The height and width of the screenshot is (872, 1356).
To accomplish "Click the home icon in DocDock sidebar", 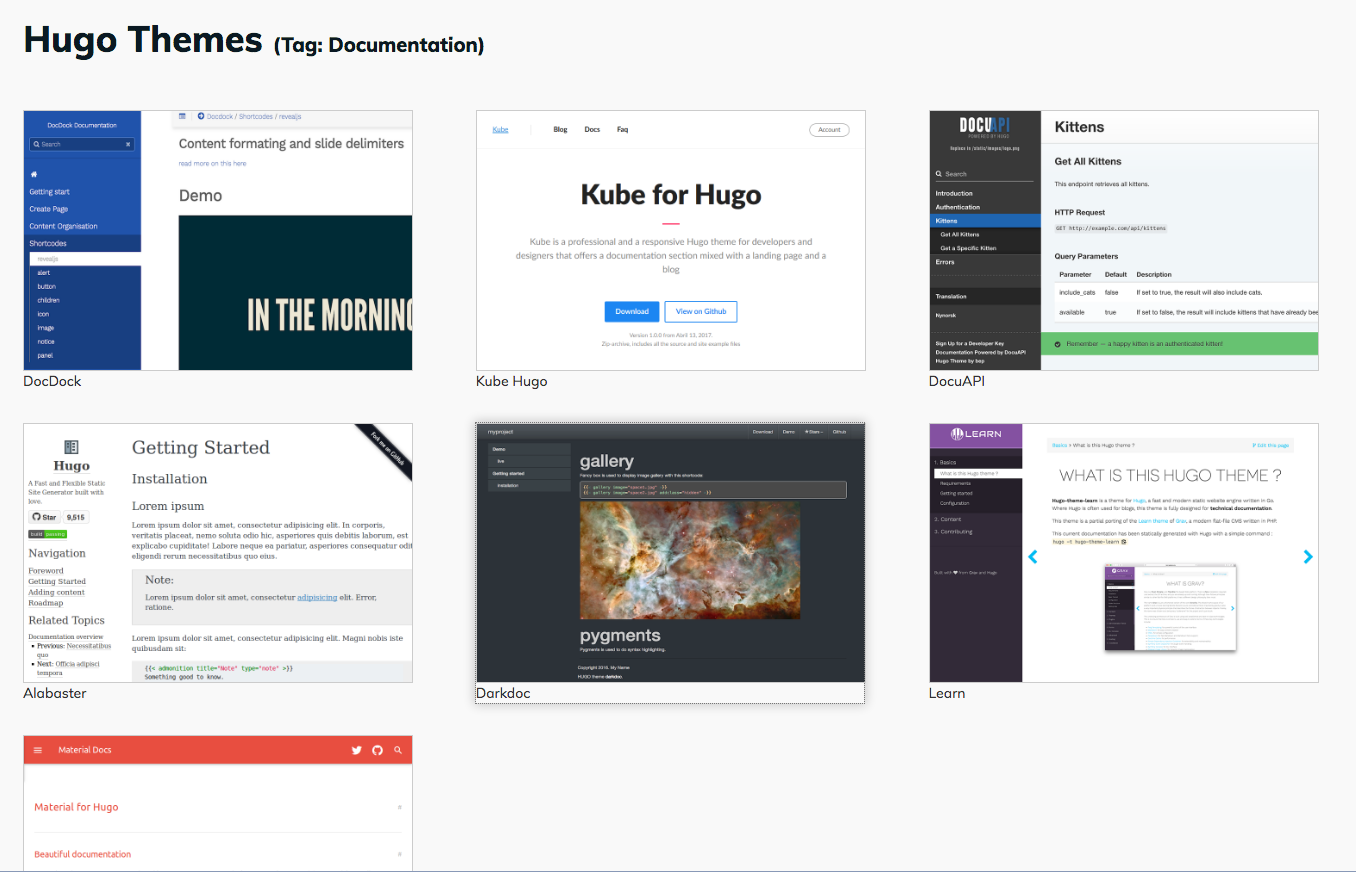I will point(33,174).
